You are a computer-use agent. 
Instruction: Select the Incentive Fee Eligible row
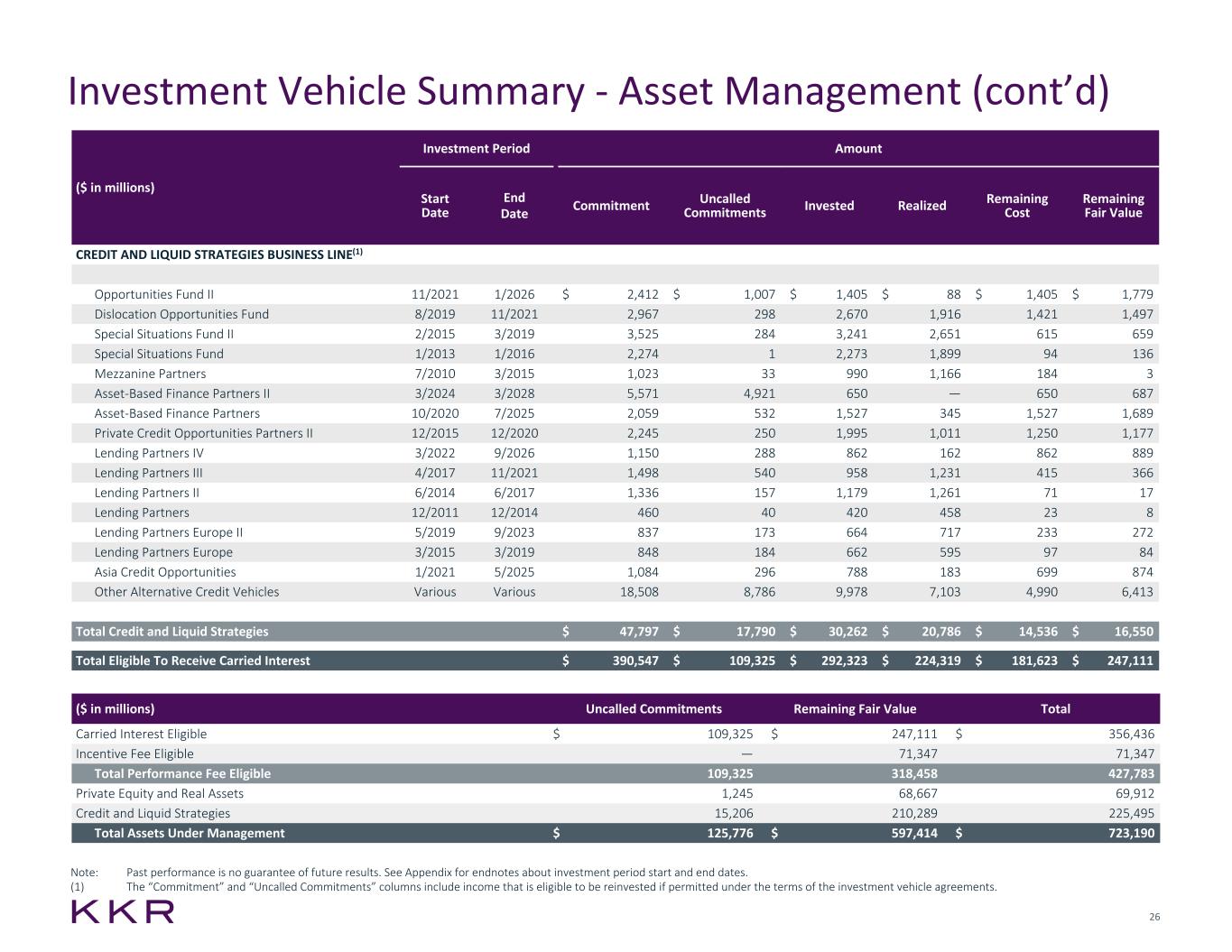(x=134, y=754)
